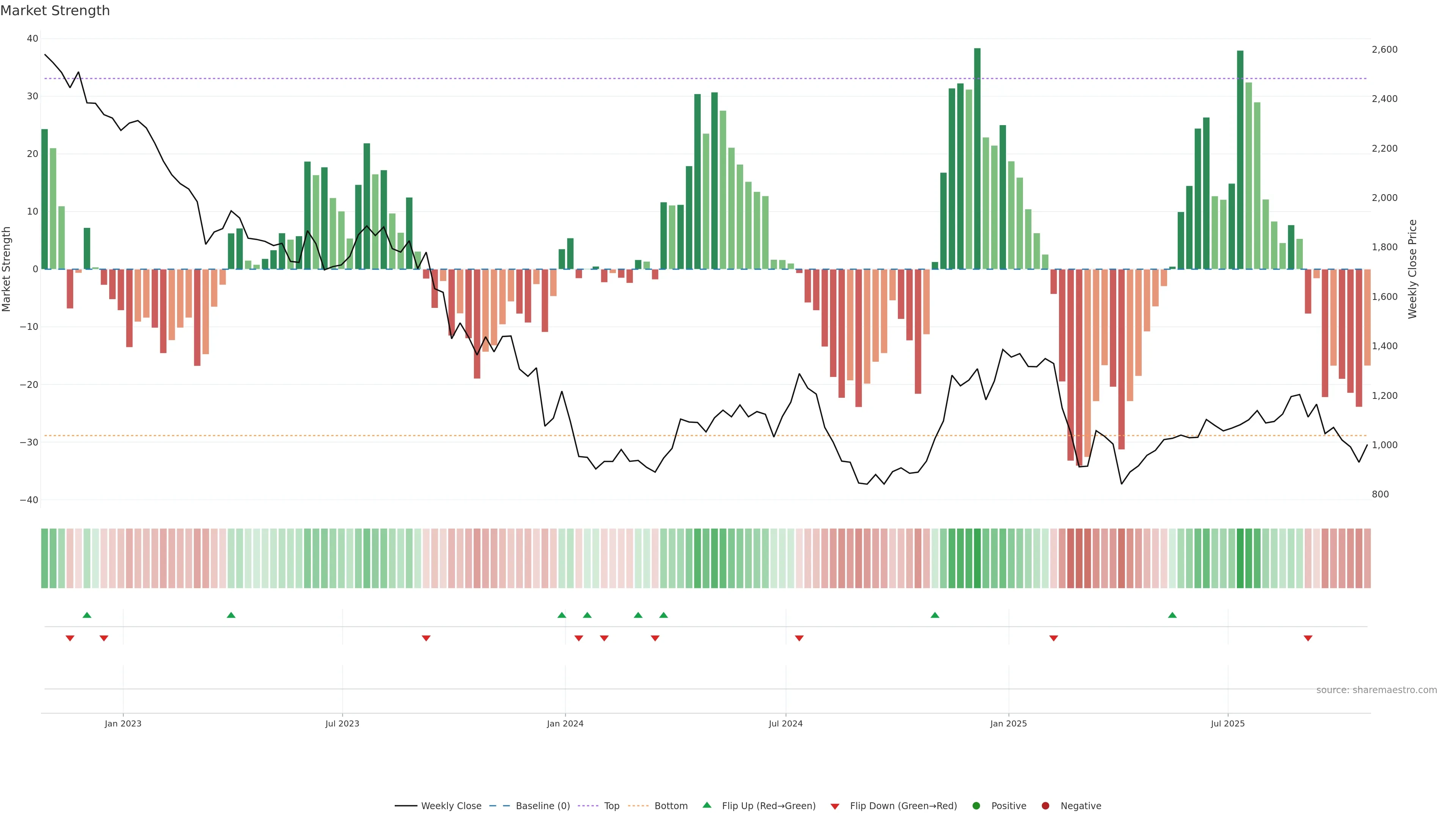Viewport: 1456px width, 819px height.
Task: Click the Jan 2024 axis label
Action: 565,723
